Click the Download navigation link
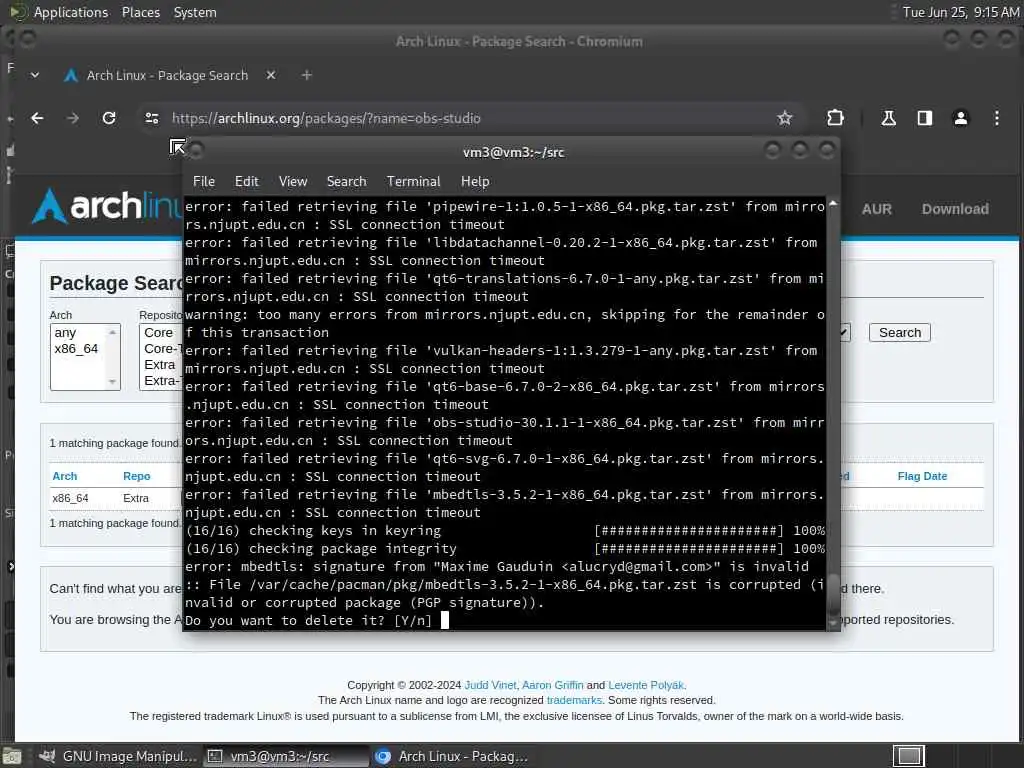The width and height of the screenshot is (1024, 768). (x=955, y=209)
